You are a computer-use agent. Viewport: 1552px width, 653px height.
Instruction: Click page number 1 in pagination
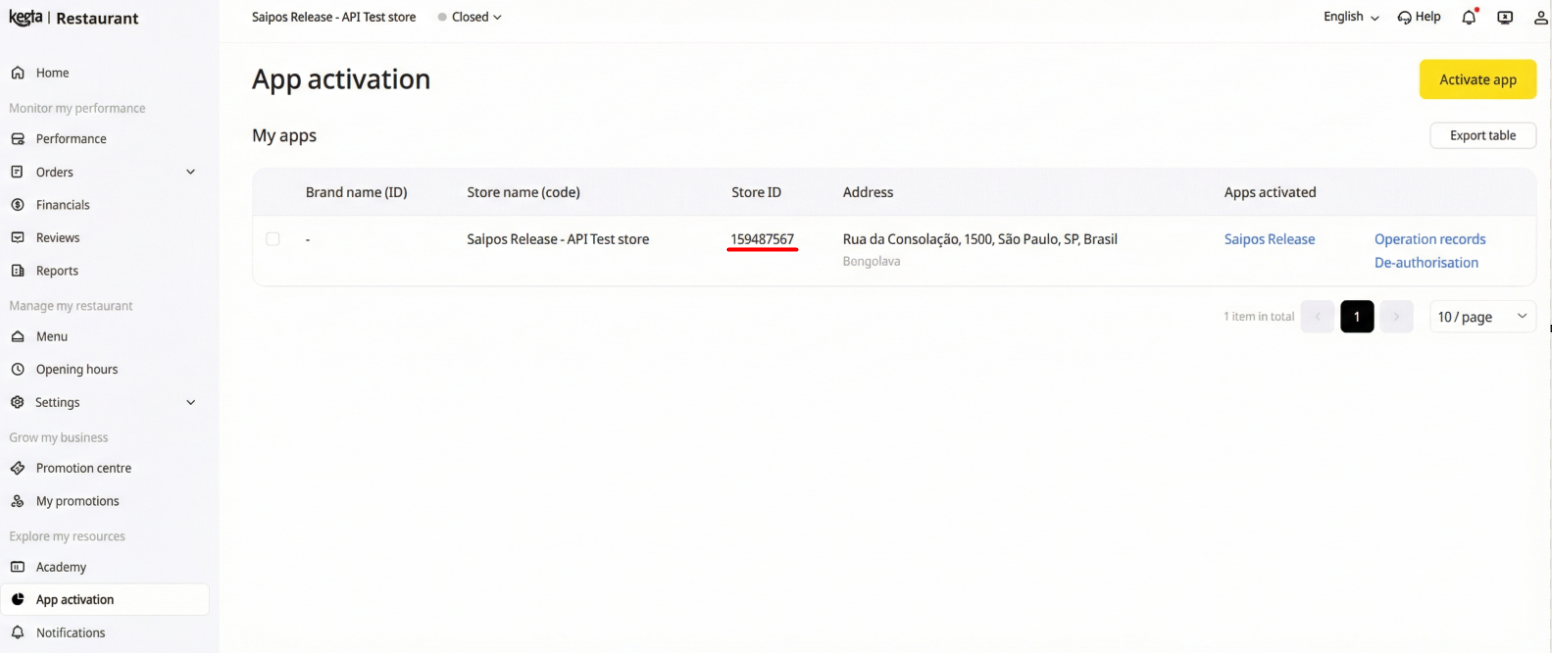[x=1356, y=317]
